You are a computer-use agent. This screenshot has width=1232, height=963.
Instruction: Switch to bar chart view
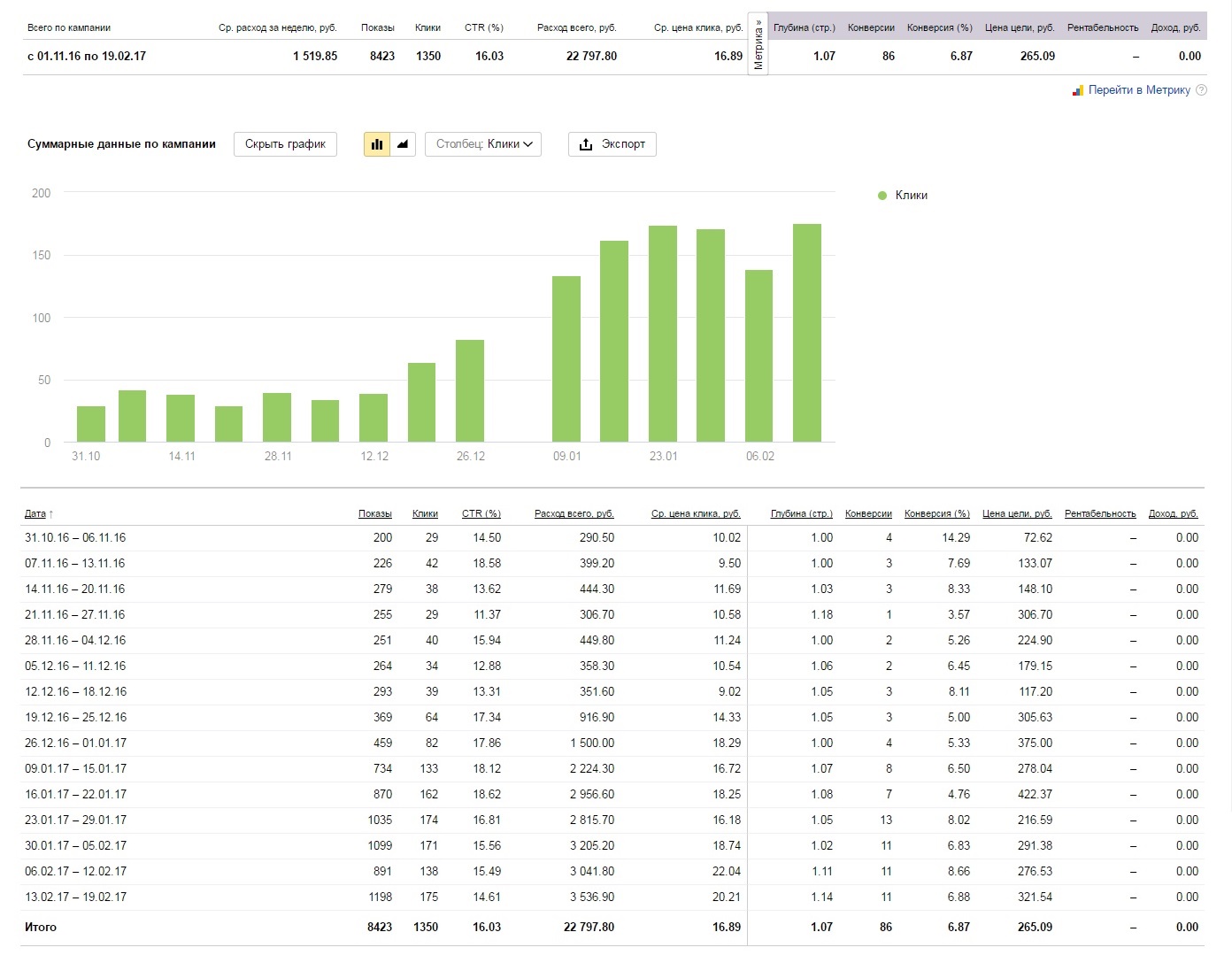point(377,144)
